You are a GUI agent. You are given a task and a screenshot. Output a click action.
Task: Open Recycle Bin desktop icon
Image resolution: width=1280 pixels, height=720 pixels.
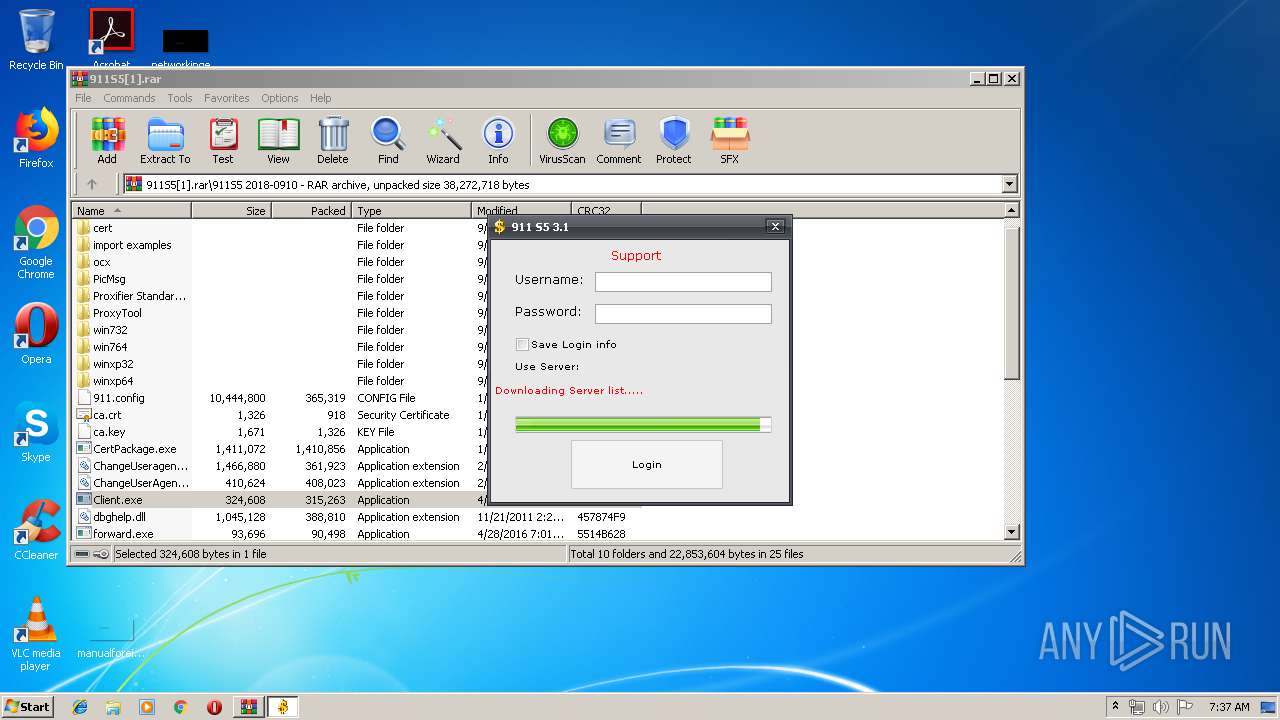[x=36, y=40]
